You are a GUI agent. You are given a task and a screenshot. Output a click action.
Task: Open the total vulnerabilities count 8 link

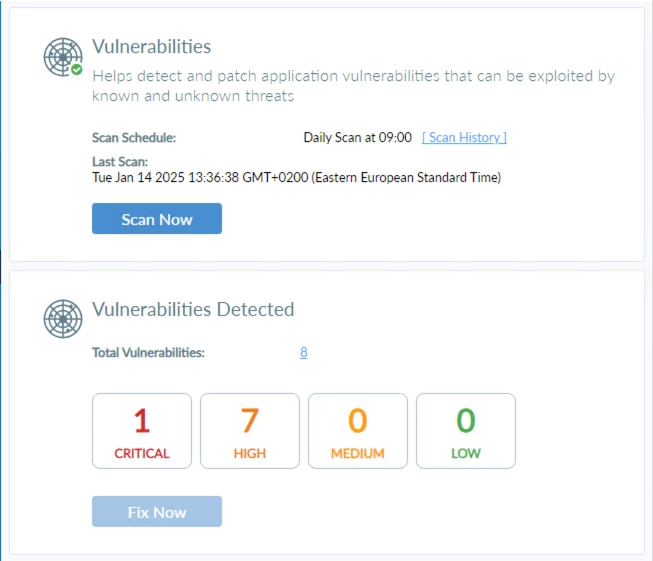[x=304, y=352]
